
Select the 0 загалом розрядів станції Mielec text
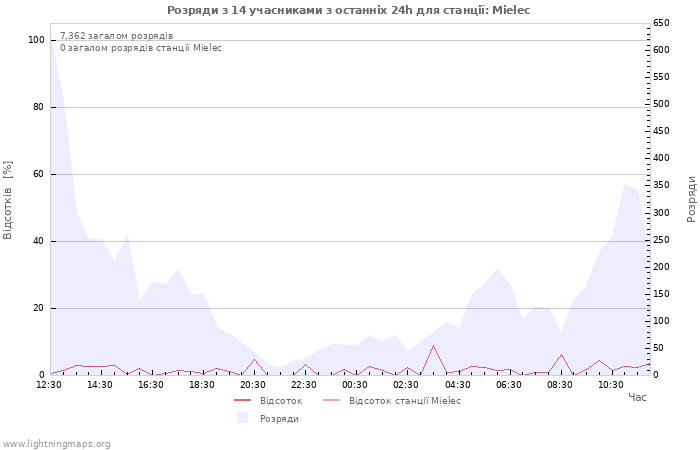click(140, 48)
